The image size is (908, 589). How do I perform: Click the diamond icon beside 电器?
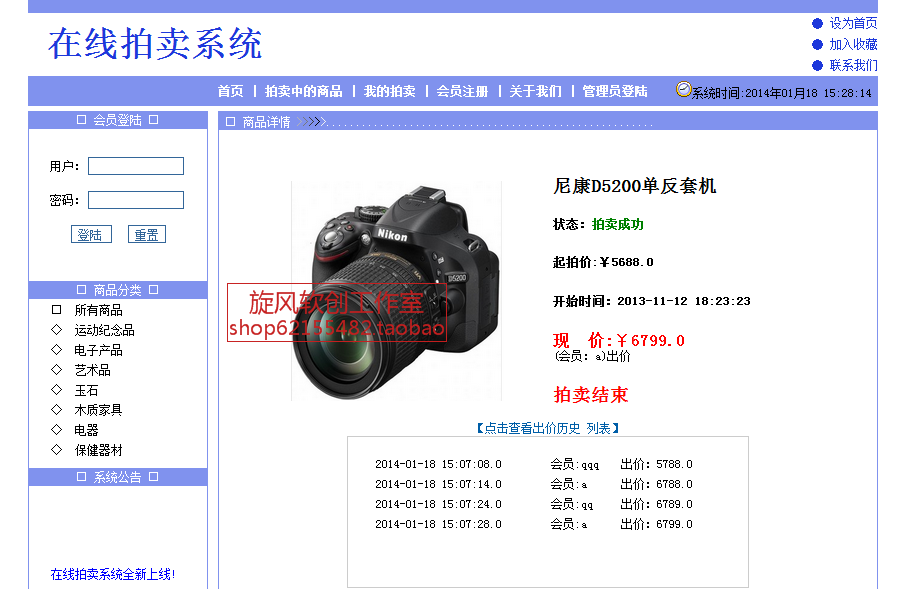56,429
